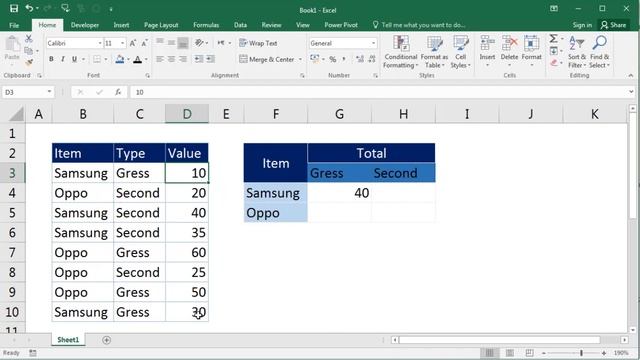Click the Cut scissors icon
The height and width of the screenshot is (360, 640).
coord(29,39)
